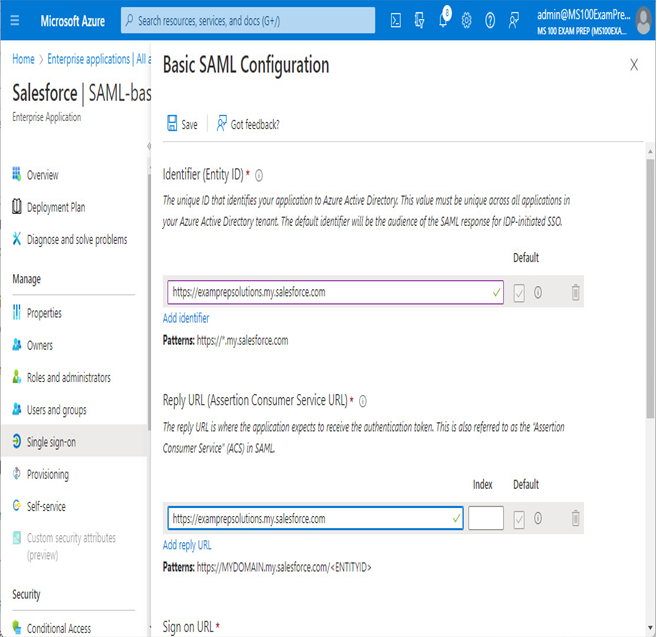Image resolution: width=657 pixels, height=637 pixels.
Task: Click info icon beside reply URL Default checkbox
Action: tap(538, 519)
